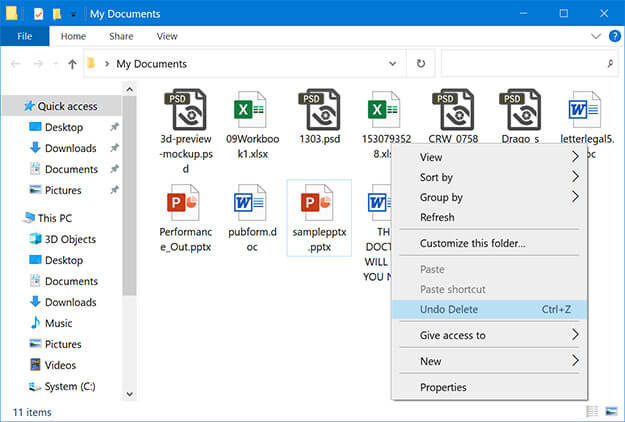Expand the Sort by submenu
Screen dimensions: 625x422
tap(489, 177)
